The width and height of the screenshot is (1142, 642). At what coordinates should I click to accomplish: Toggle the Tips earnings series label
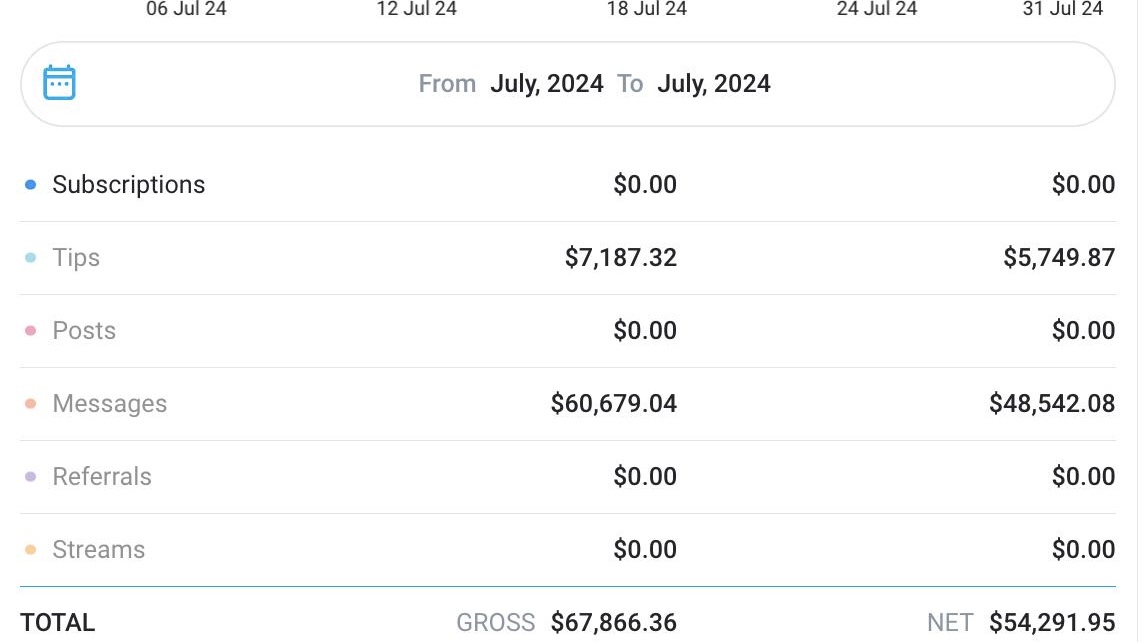76,258
